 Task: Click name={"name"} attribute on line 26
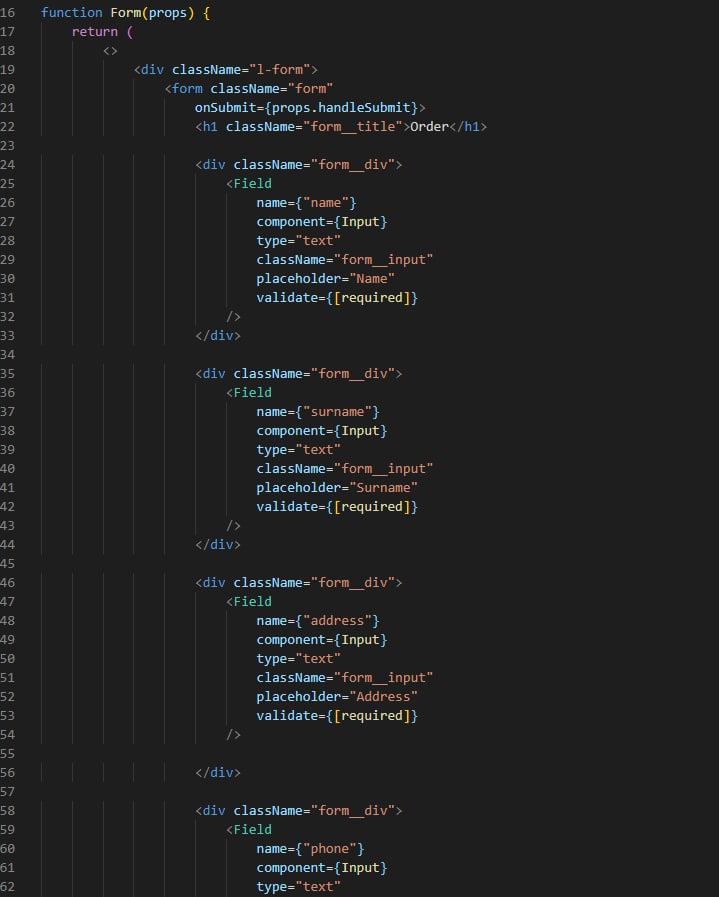[307, 203]
